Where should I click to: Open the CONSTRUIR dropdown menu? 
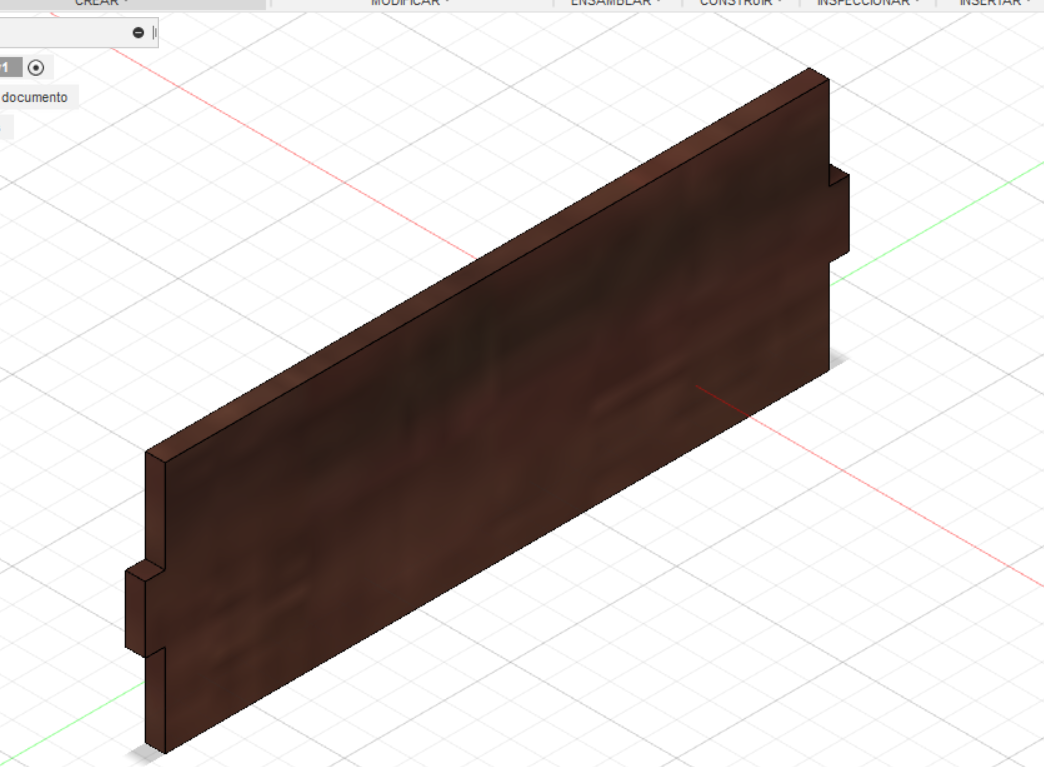pyautogui.click(x=741, y=3)
